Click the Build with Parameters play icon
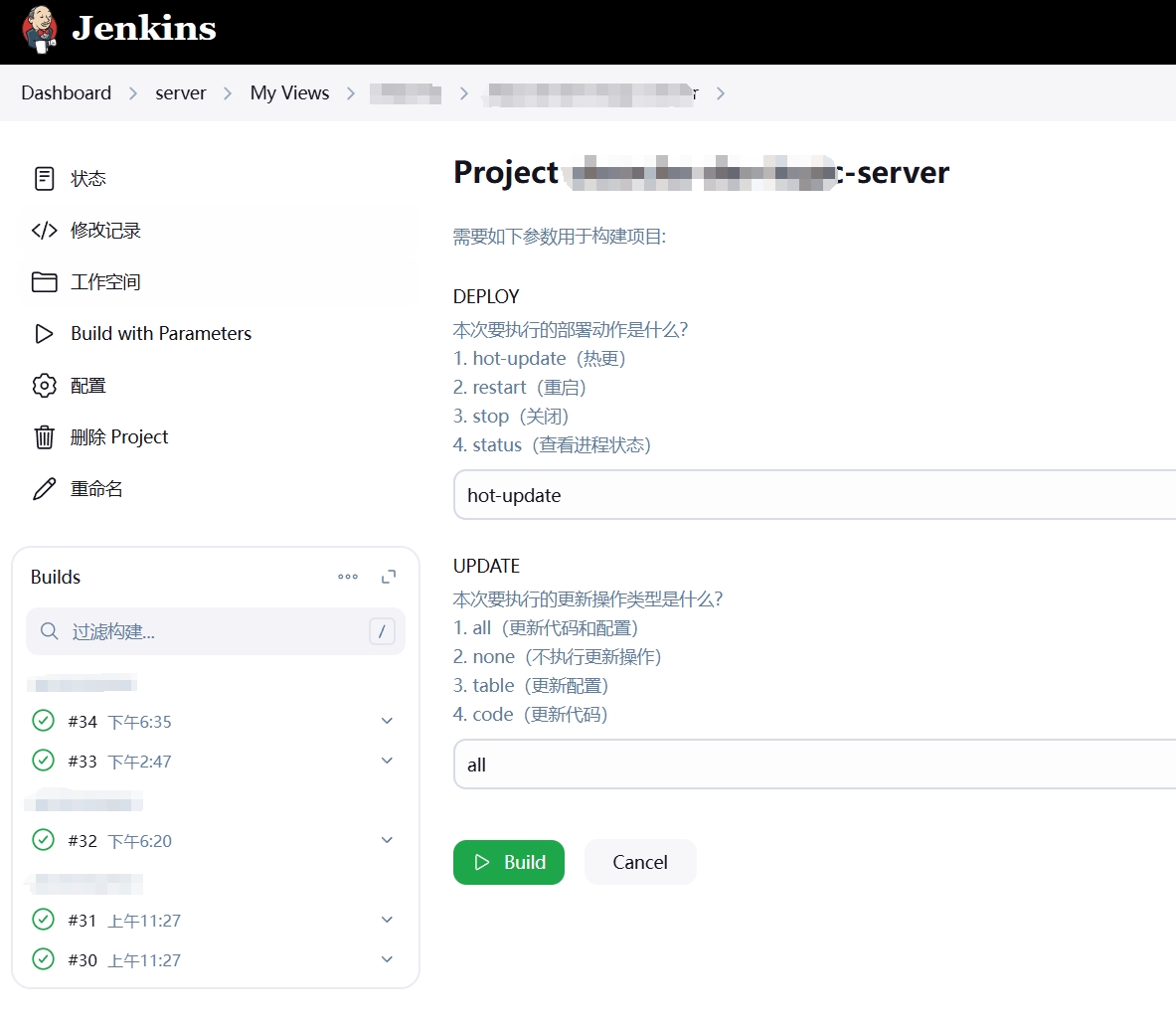The height and width of the screenshot is (1022, 1176). pyautogui.click(x=45, y=334)
